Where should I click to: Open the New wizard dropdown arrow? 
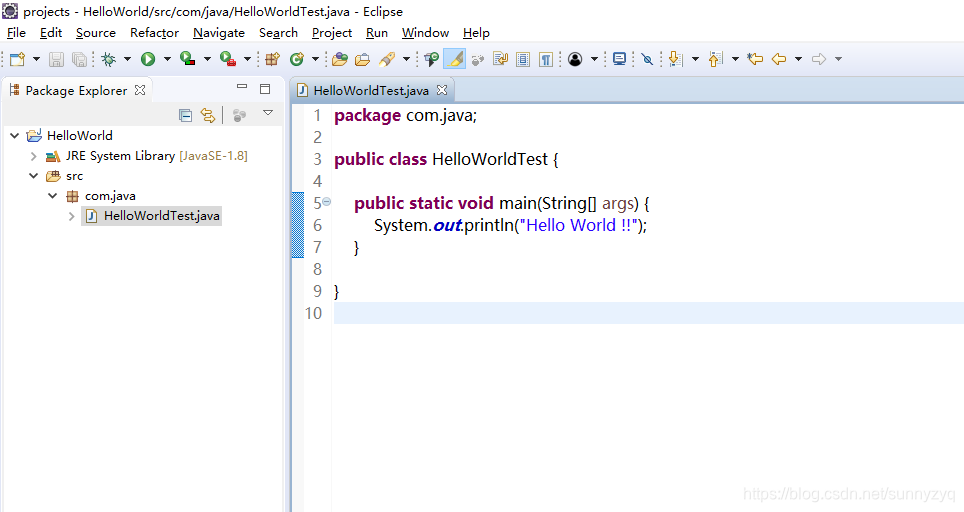point(36,59)
